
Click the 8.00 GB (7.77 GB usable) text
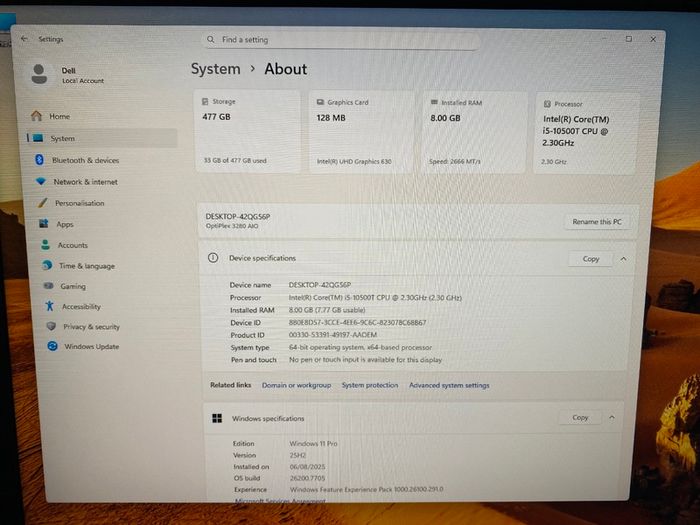tap(327, 310)
